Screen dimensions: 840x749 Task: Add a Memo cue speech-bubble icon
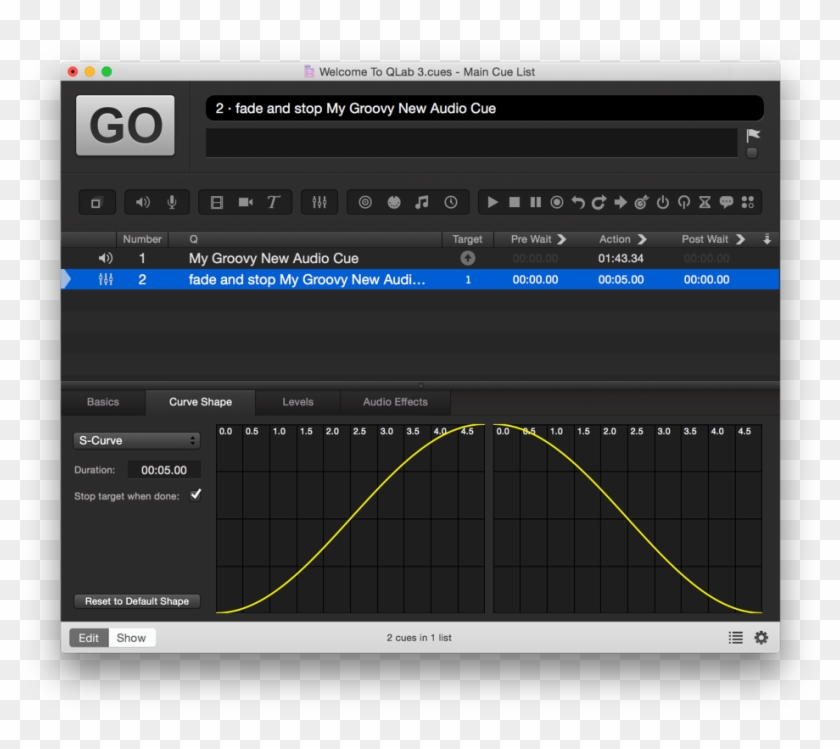726,203
